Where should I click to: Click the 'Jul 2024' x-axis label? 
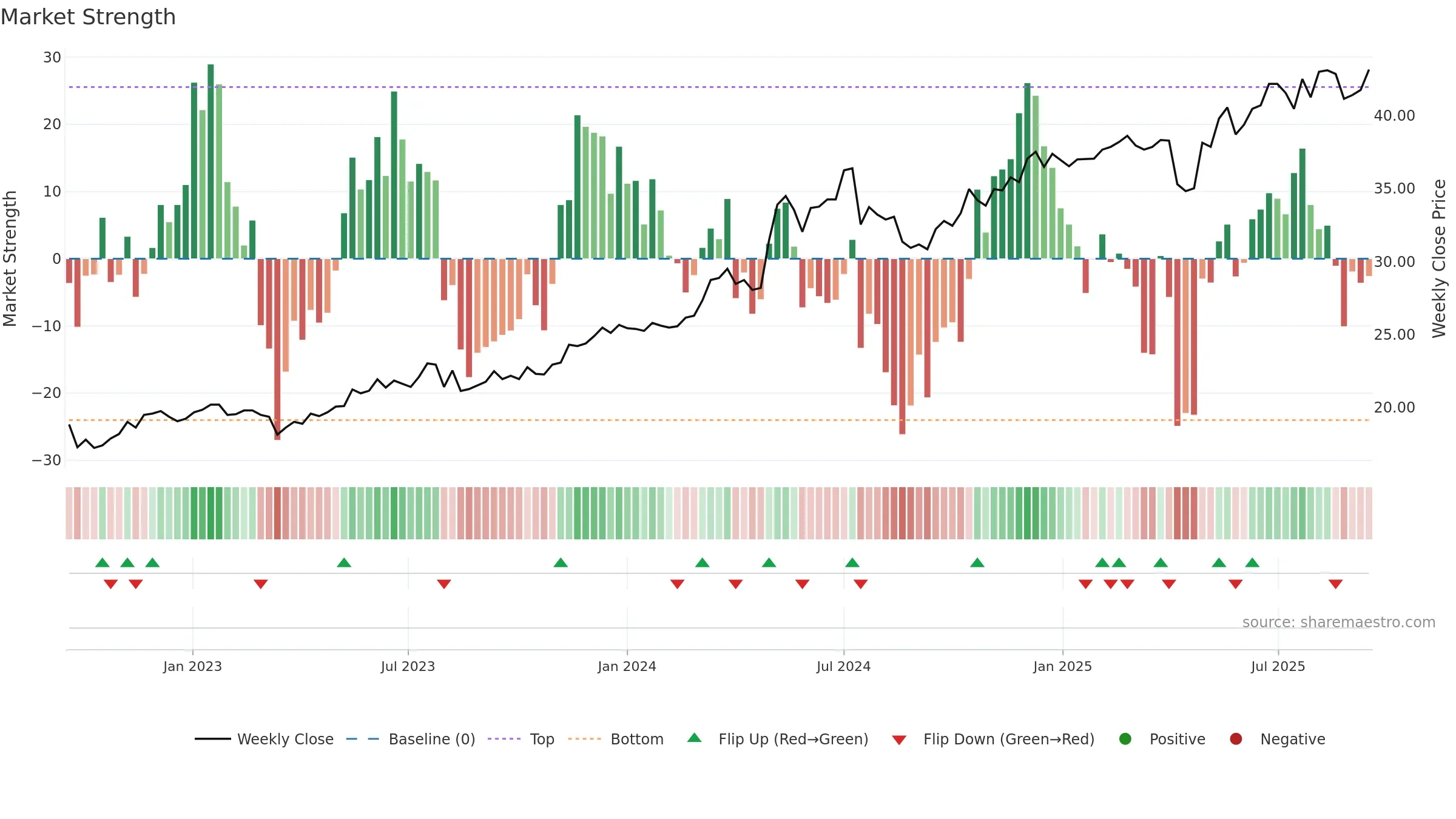(843, 666)
